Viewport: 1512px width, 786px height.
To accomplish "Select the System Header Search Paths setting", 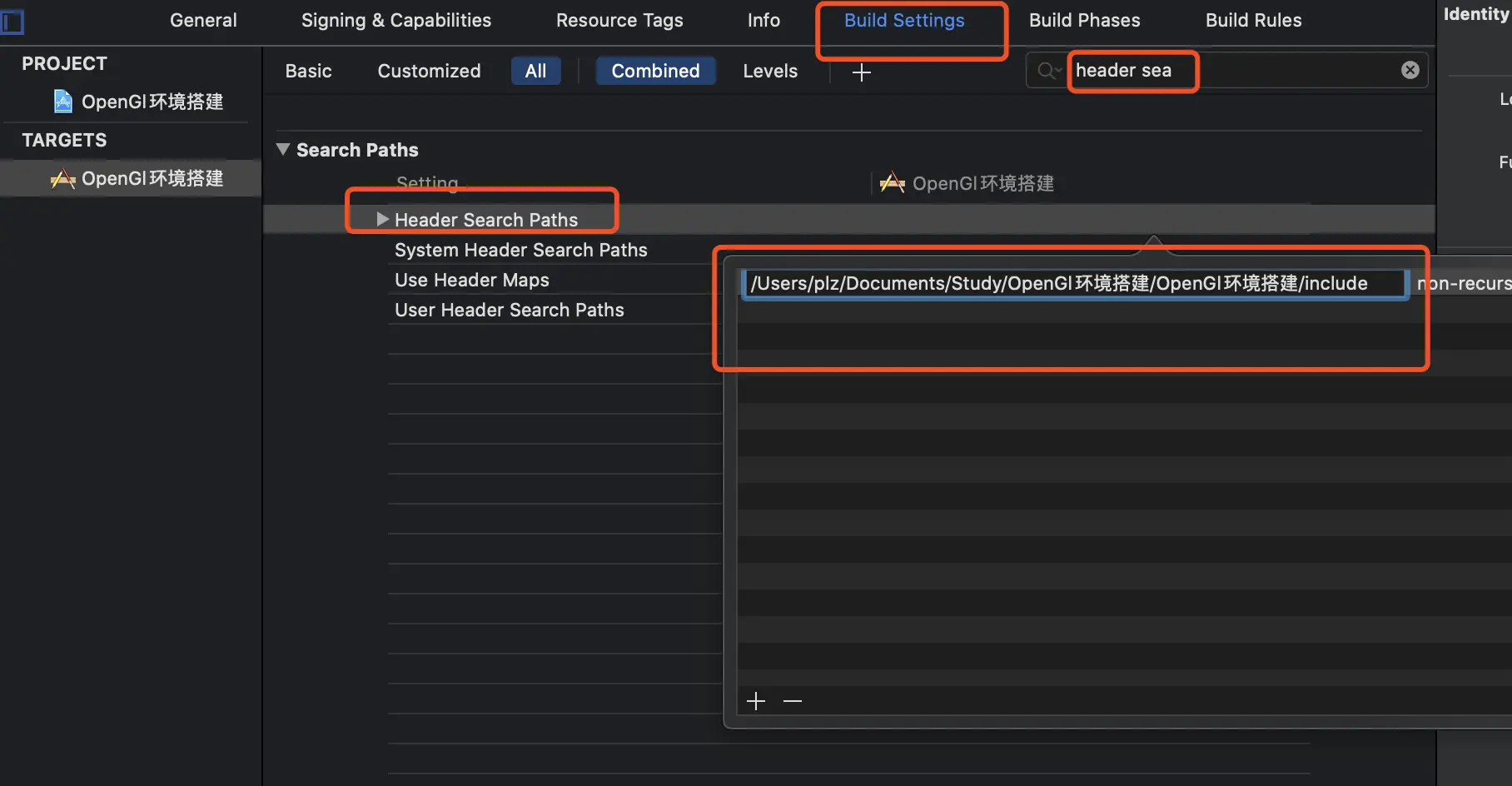I will coord(521,250).
